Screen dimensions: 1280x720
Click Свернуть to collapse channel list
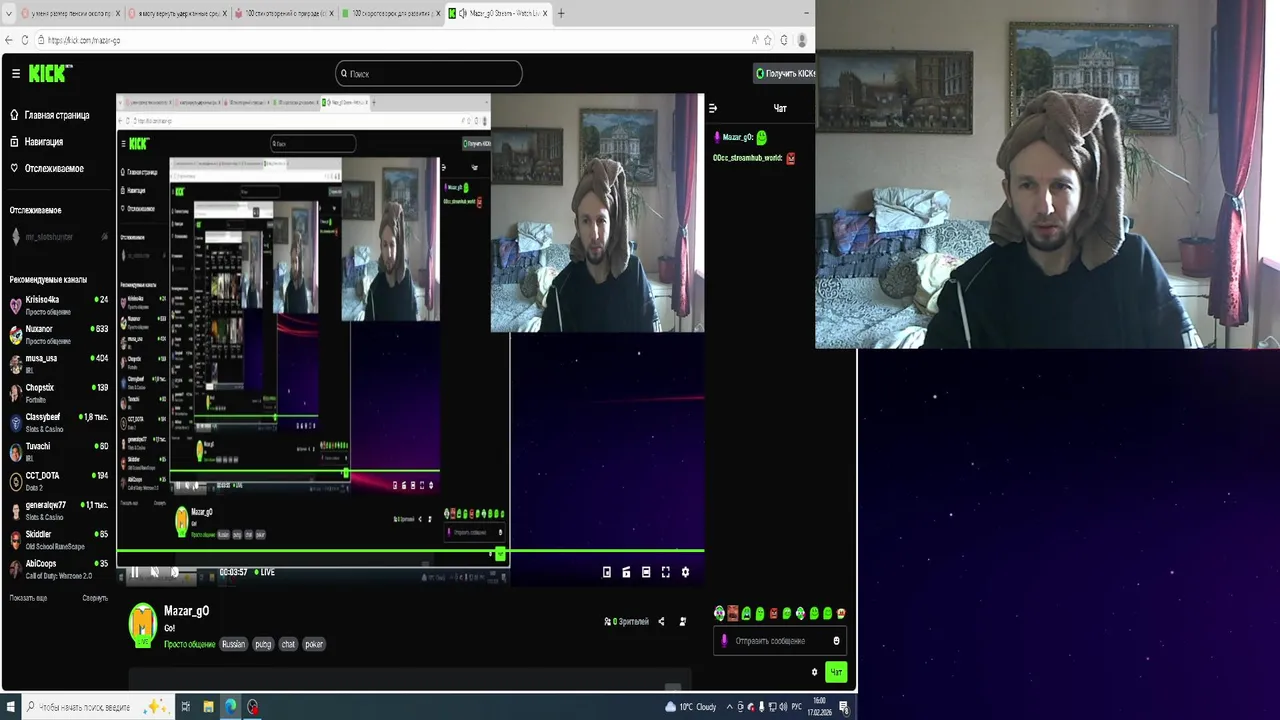pyautogui.click(x=95, y=598)
